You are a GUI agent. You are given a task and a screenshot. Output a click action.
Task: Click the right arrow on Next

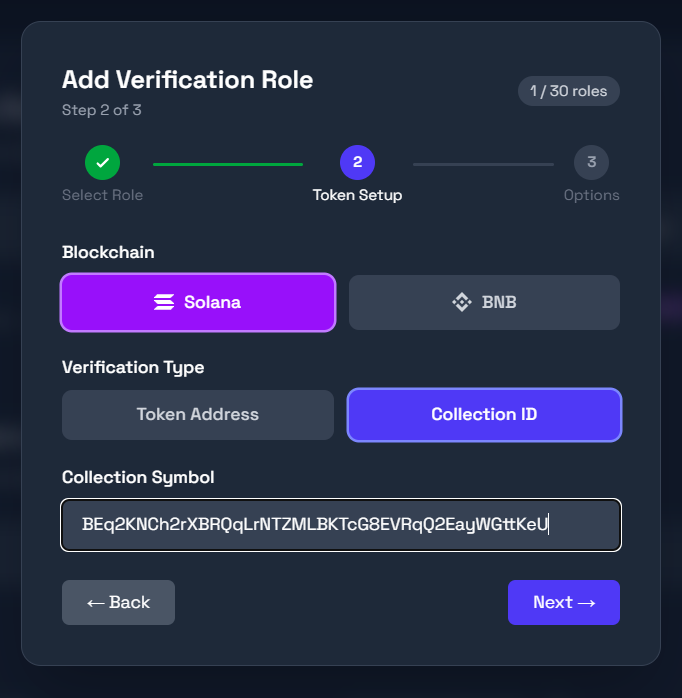click(x=587, y=602)
